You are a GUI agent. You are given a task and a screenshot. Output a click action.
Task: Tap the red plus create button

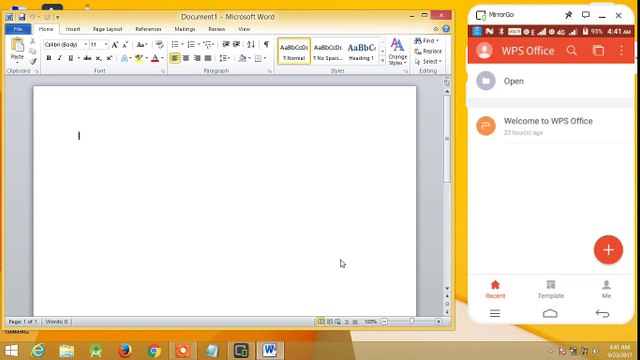608,250
